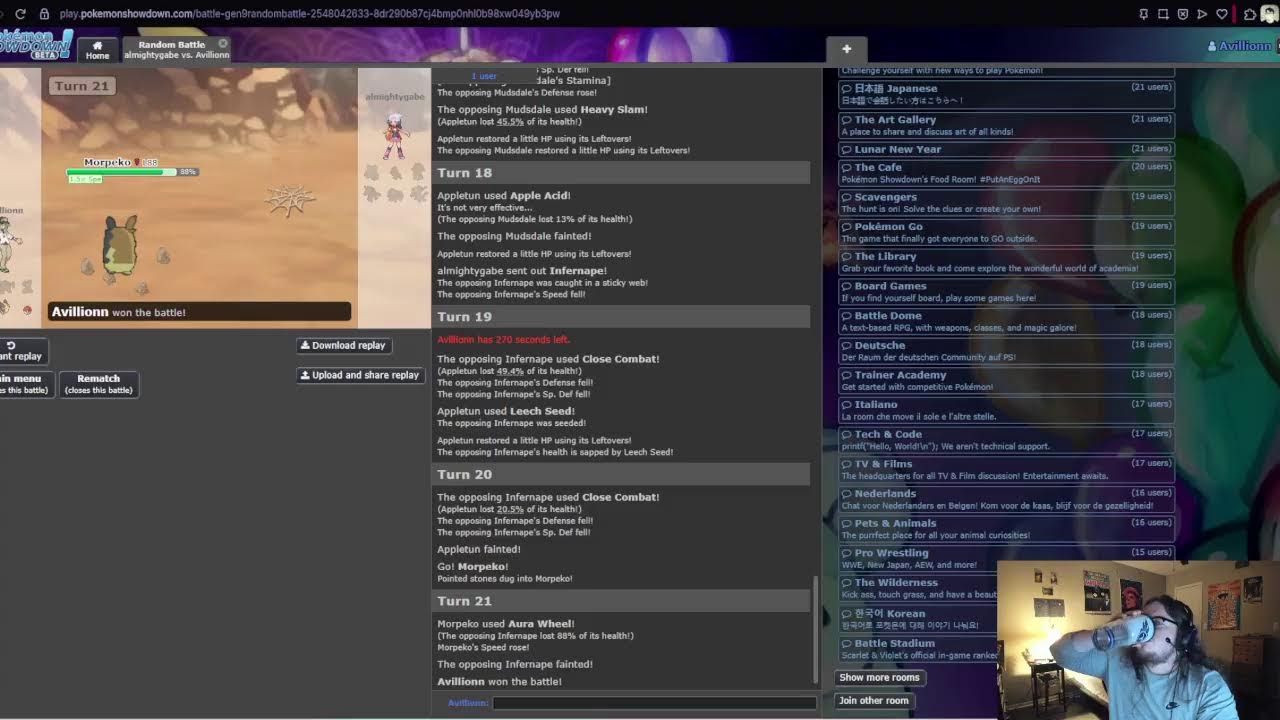1280x720 pixels.
Task: Click "Appletun used Apple Acid!" log line
Action: pyautogui.click(x=504, y=196)
